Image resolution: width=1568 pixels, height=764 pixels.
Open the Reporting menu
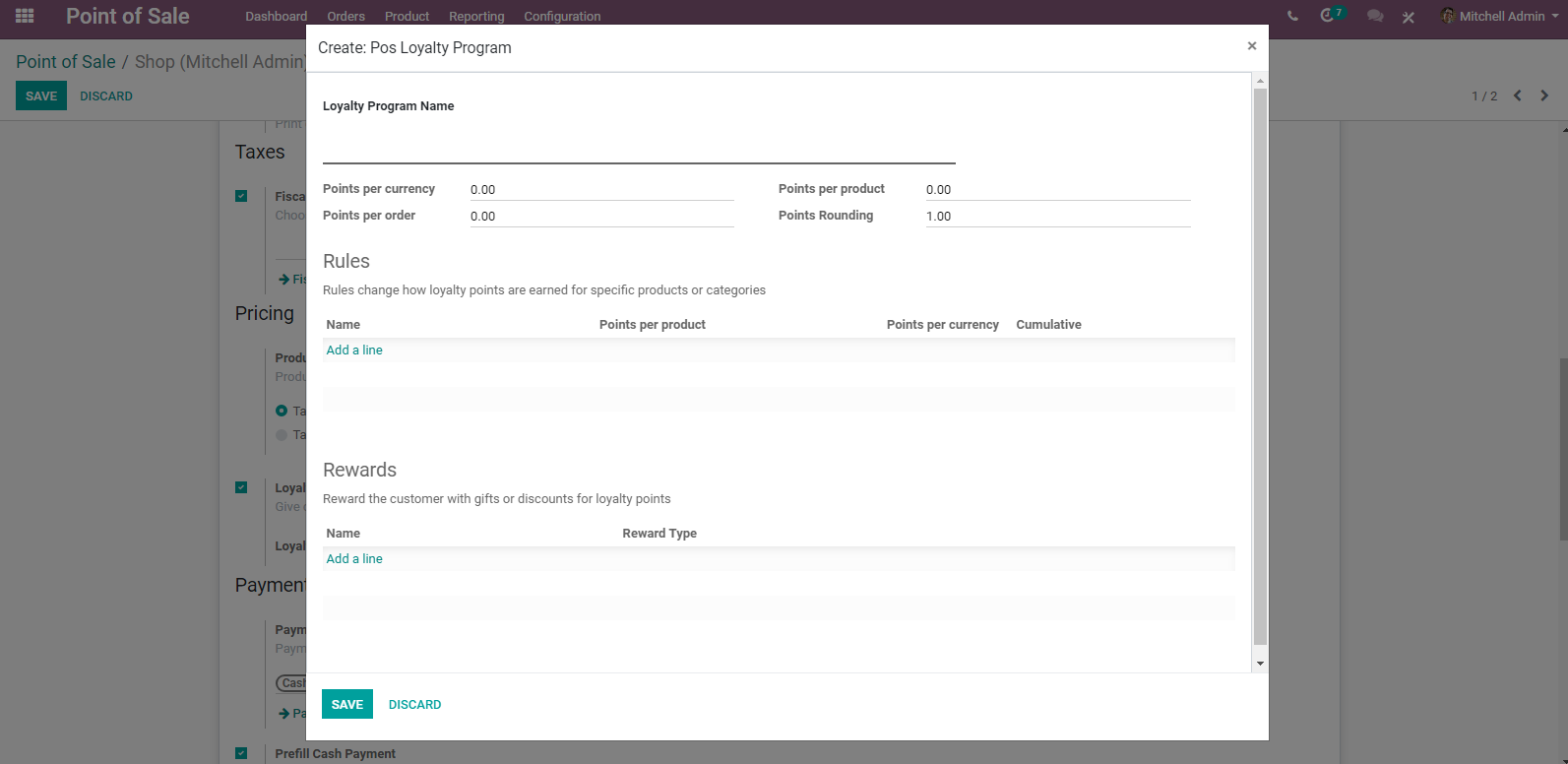[x=476, y=16]
